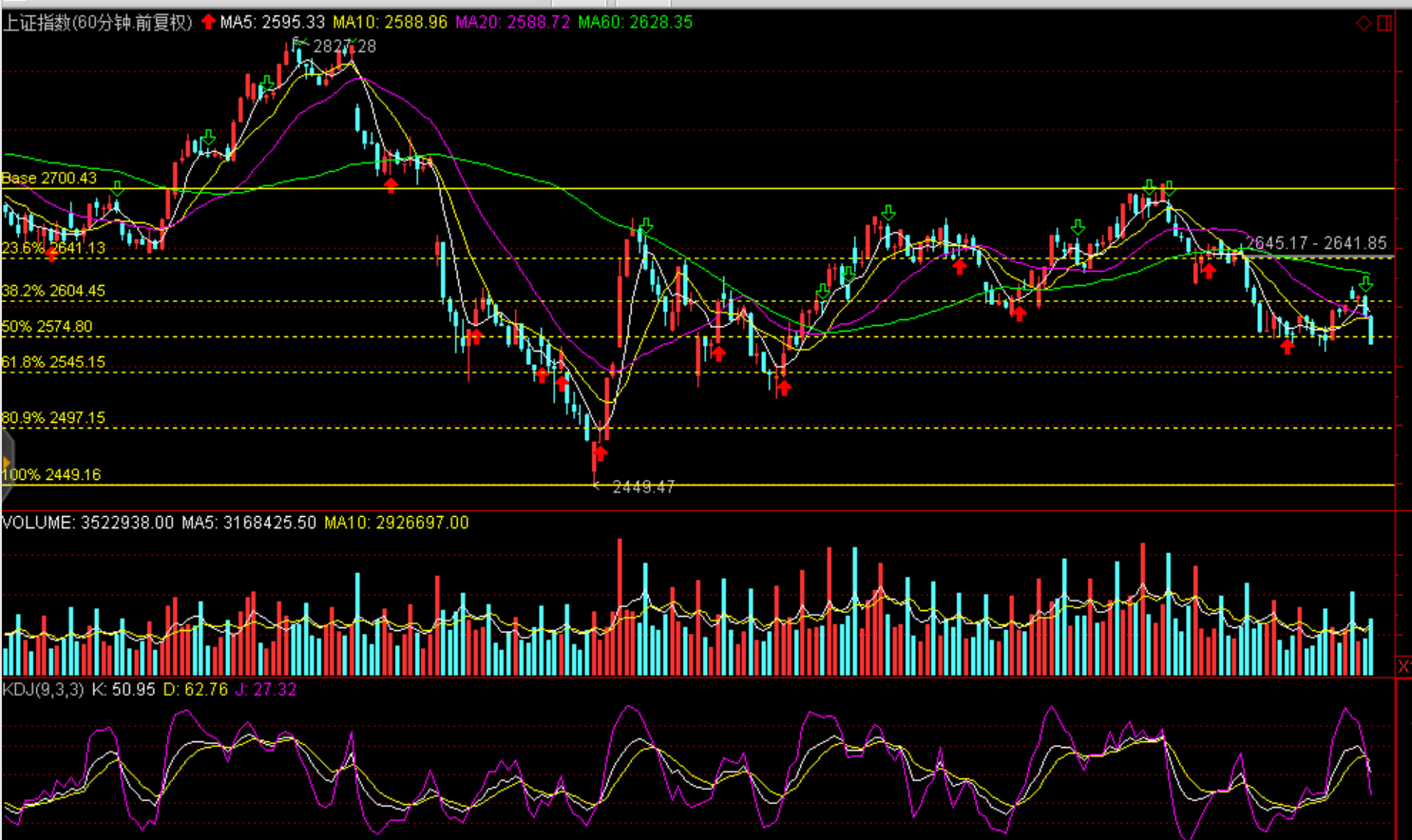Select the Base 2700.43 Fibonacci line label
Image resolution: width=1412 pixels, height=840 pixels.
coord(49,178)
